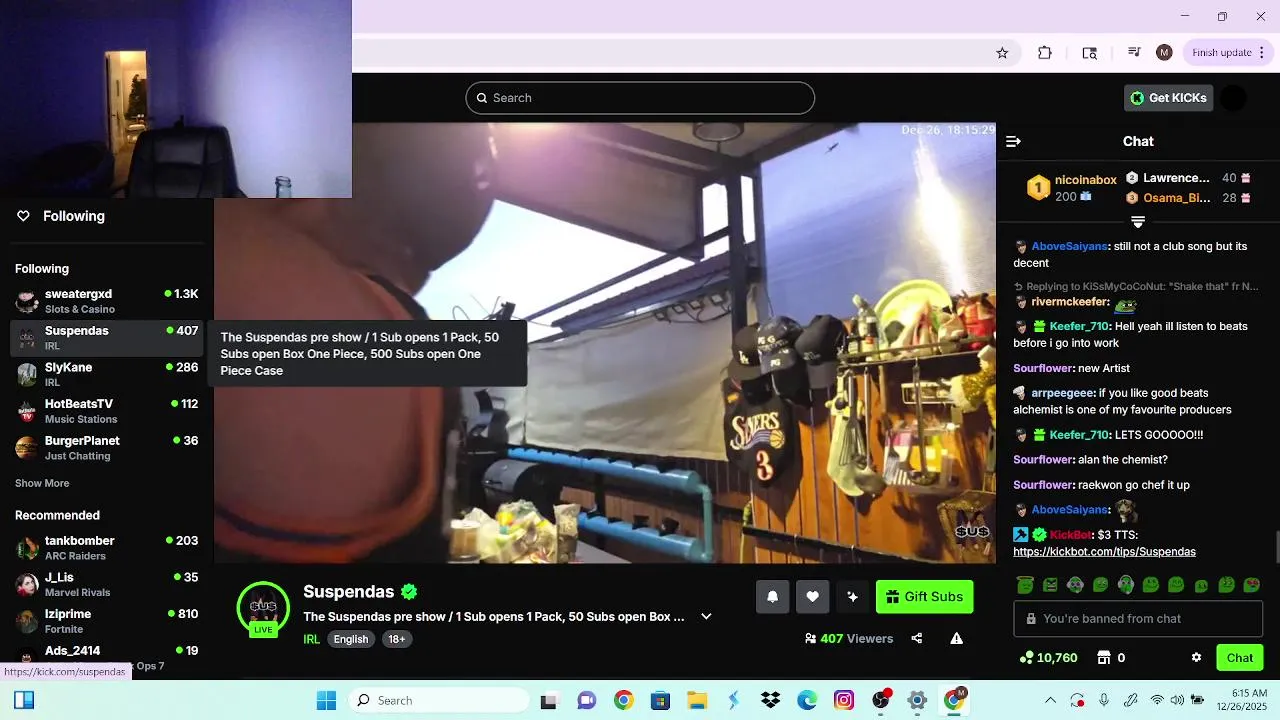Open the user avatar menu
This screenshot has width=1280, height=720.
[x=1234, y=98]
